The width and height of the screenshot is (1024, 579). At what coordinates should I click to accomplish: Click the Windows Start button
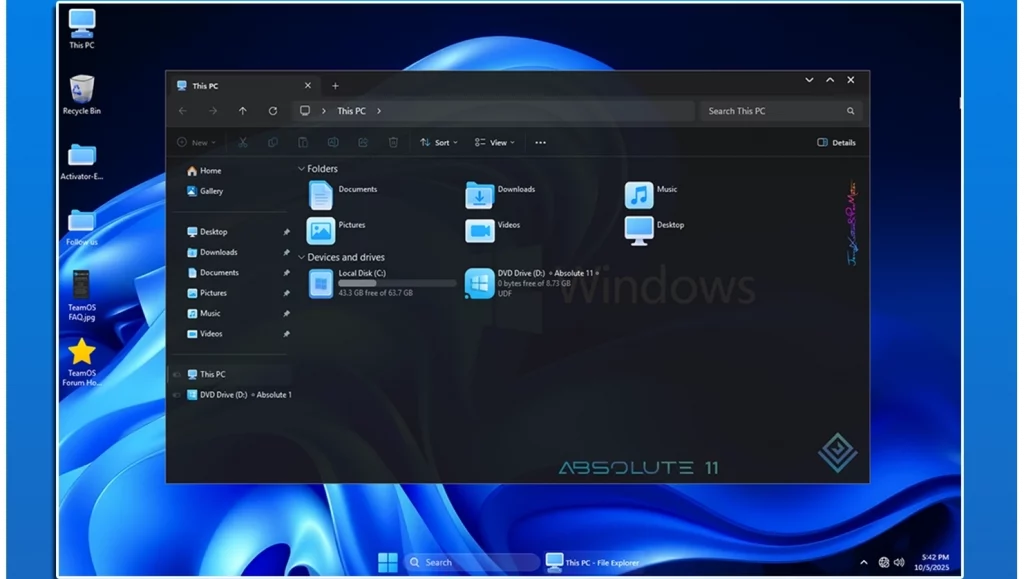coord(387,562)
